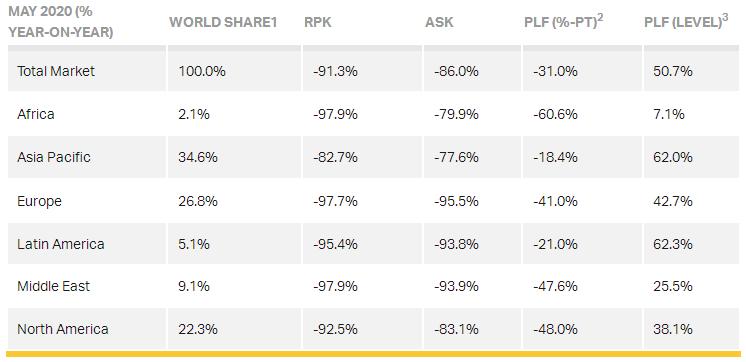Select Africa's 7.1% PLF level cell
746x362 pixels.
[669, 114]
